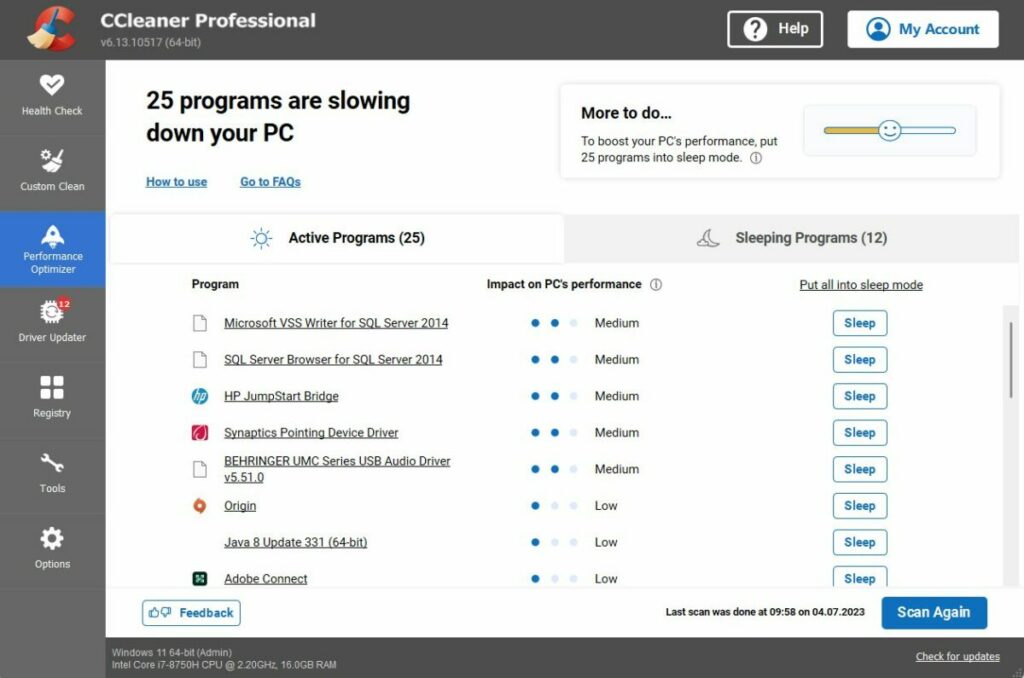The height and width of the screenshot is (678, 1024).
Task: Click the Adobe Connect program icon
Action: click(199, 578)
